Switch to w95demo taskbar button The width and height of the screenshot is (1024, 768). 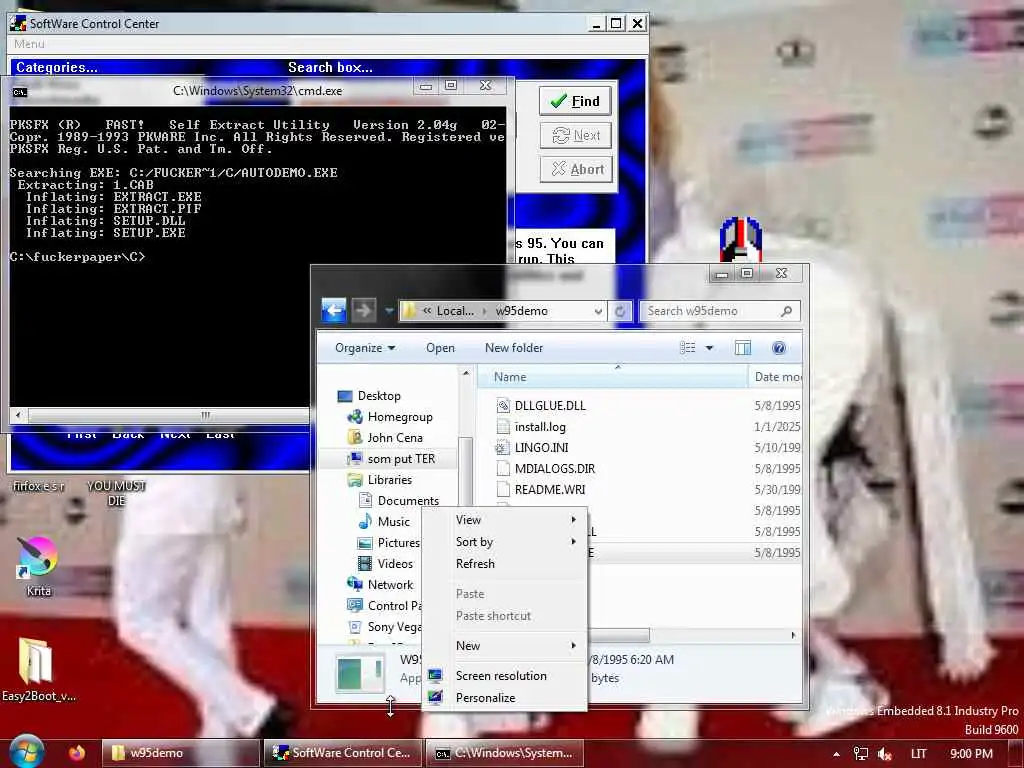[180, 753]
